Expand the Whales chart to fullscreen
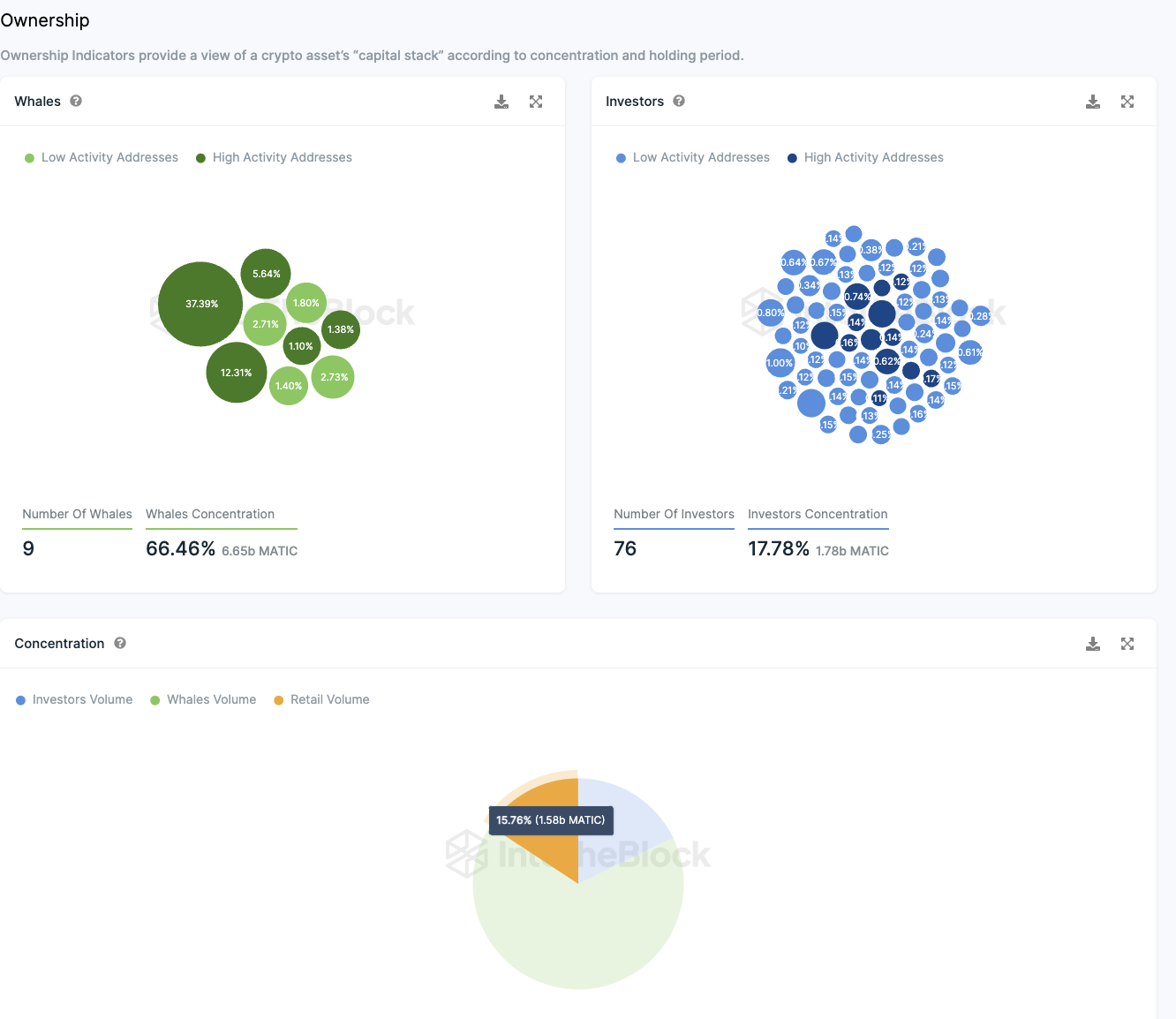1176x1019 pixels. 536,102
